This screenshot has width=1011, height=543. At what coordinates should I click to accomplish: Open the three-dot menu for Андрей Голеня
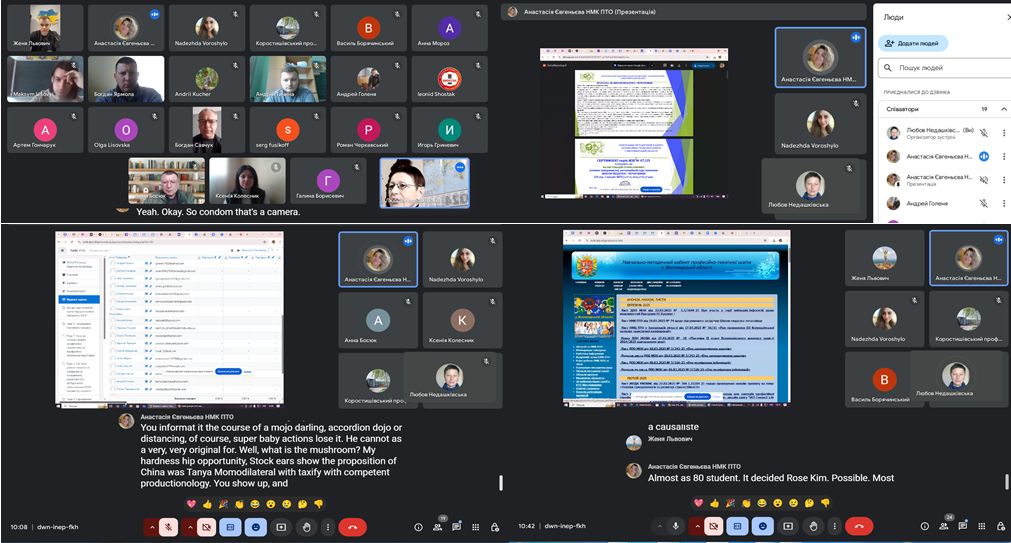(x=1003, y=203)
